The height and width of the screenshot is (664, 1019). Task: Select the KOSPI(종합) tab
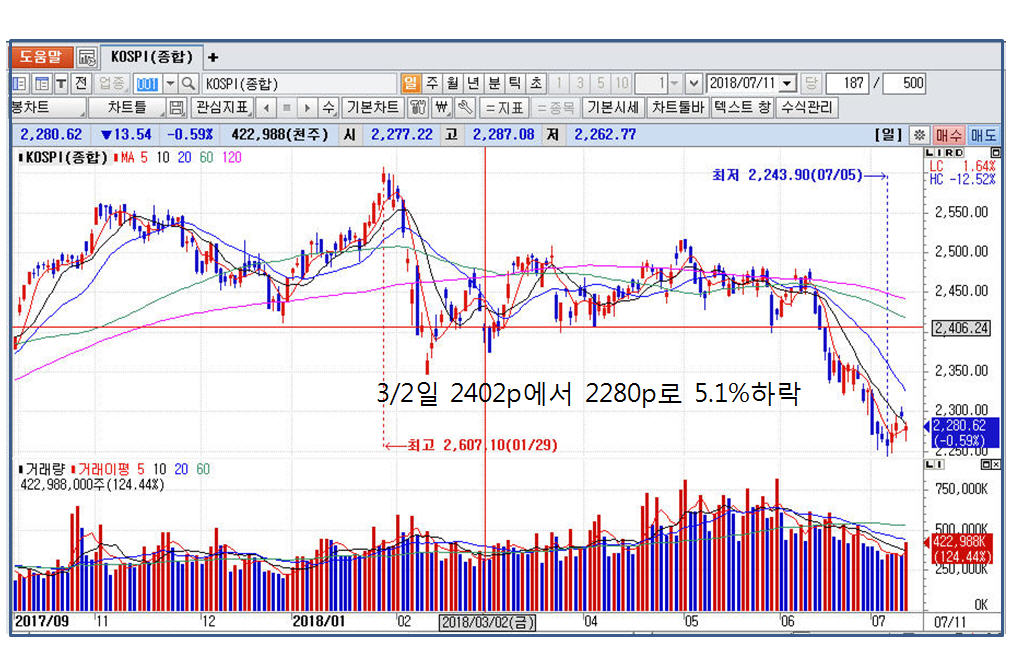[151, 57]
